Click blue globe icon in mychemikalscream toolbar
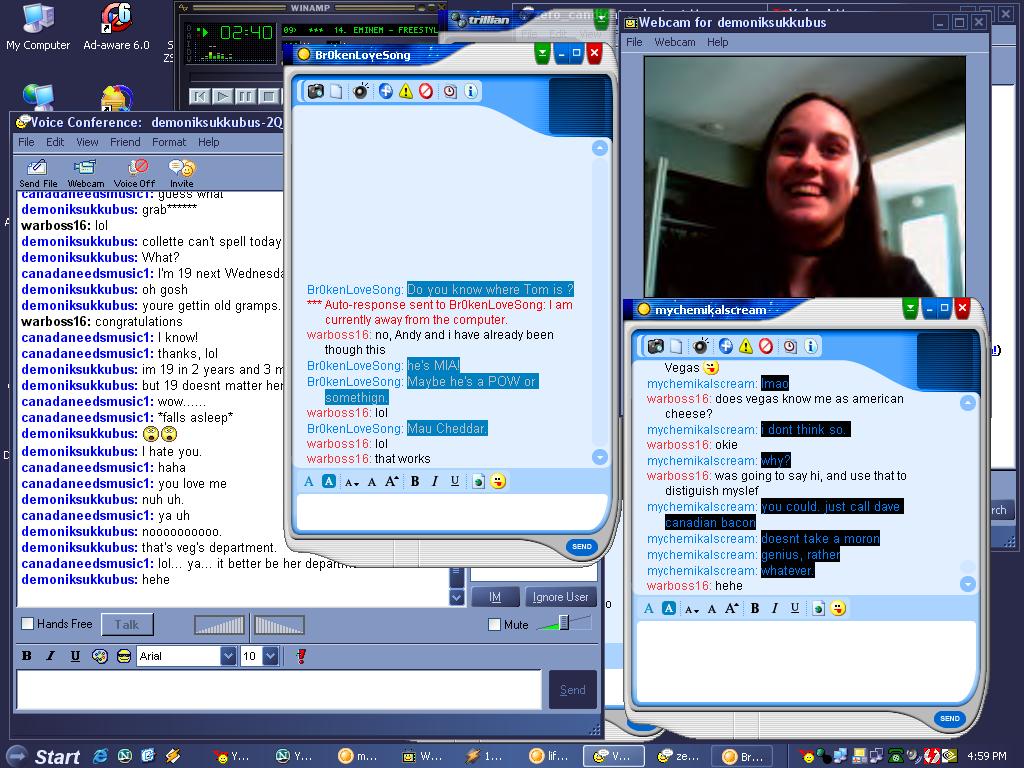 [726, 346]
